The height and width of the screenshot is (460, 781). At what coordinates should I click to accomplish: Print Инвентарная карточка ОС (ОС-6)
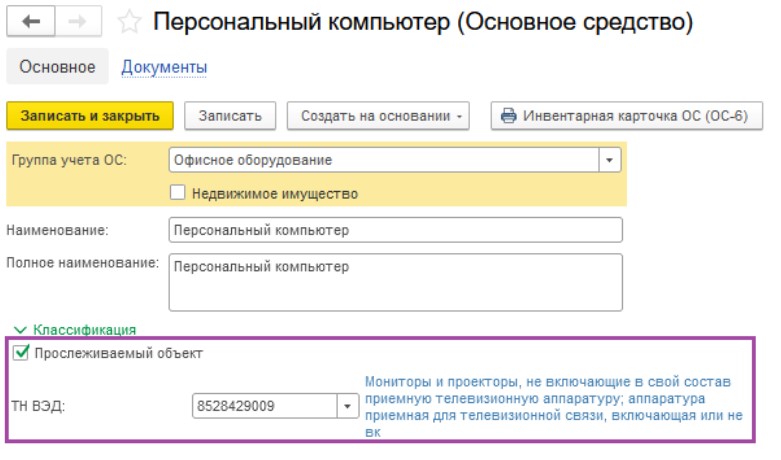[x=627, y=116]
